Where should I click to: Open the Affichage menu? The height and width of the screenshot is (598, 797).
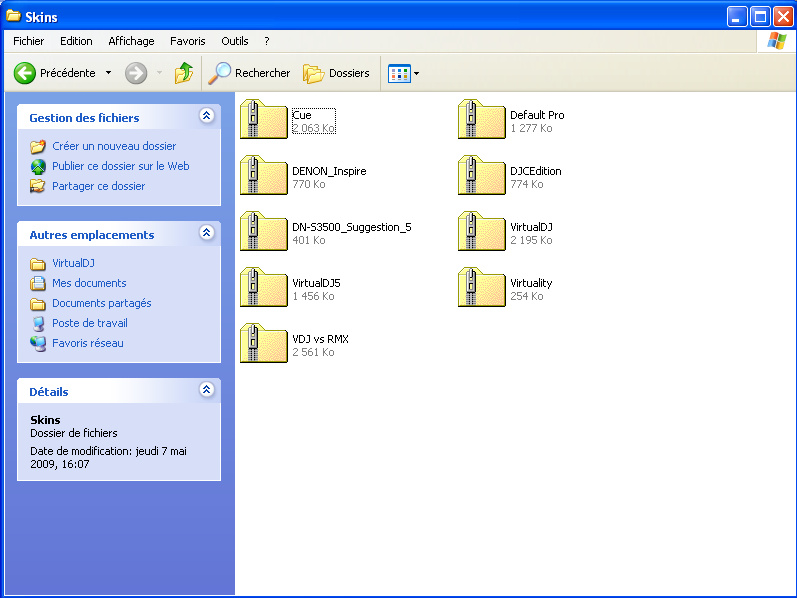point(131,41)
